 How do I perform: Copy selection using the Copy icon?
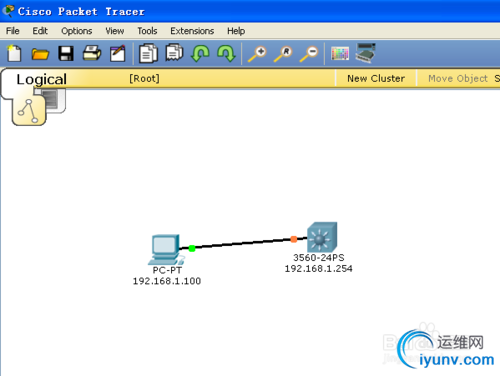148,53
